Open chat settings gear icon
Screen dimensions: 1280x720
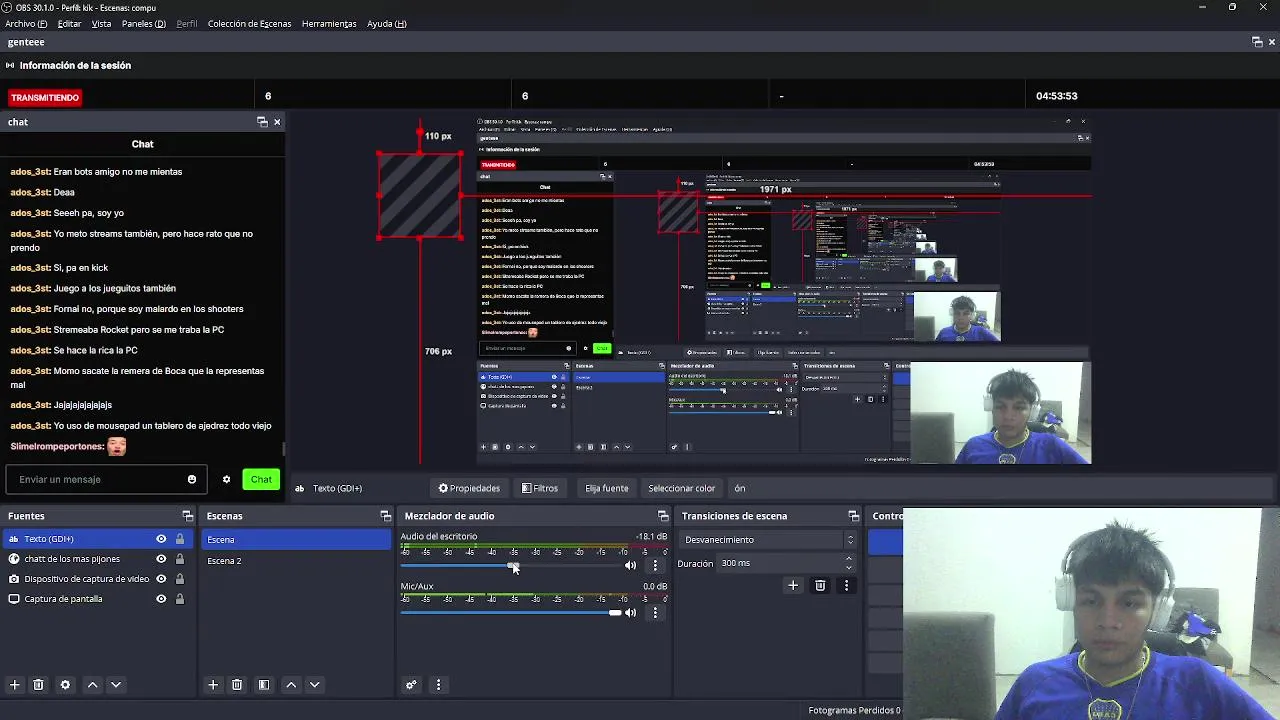coord(226,479)
